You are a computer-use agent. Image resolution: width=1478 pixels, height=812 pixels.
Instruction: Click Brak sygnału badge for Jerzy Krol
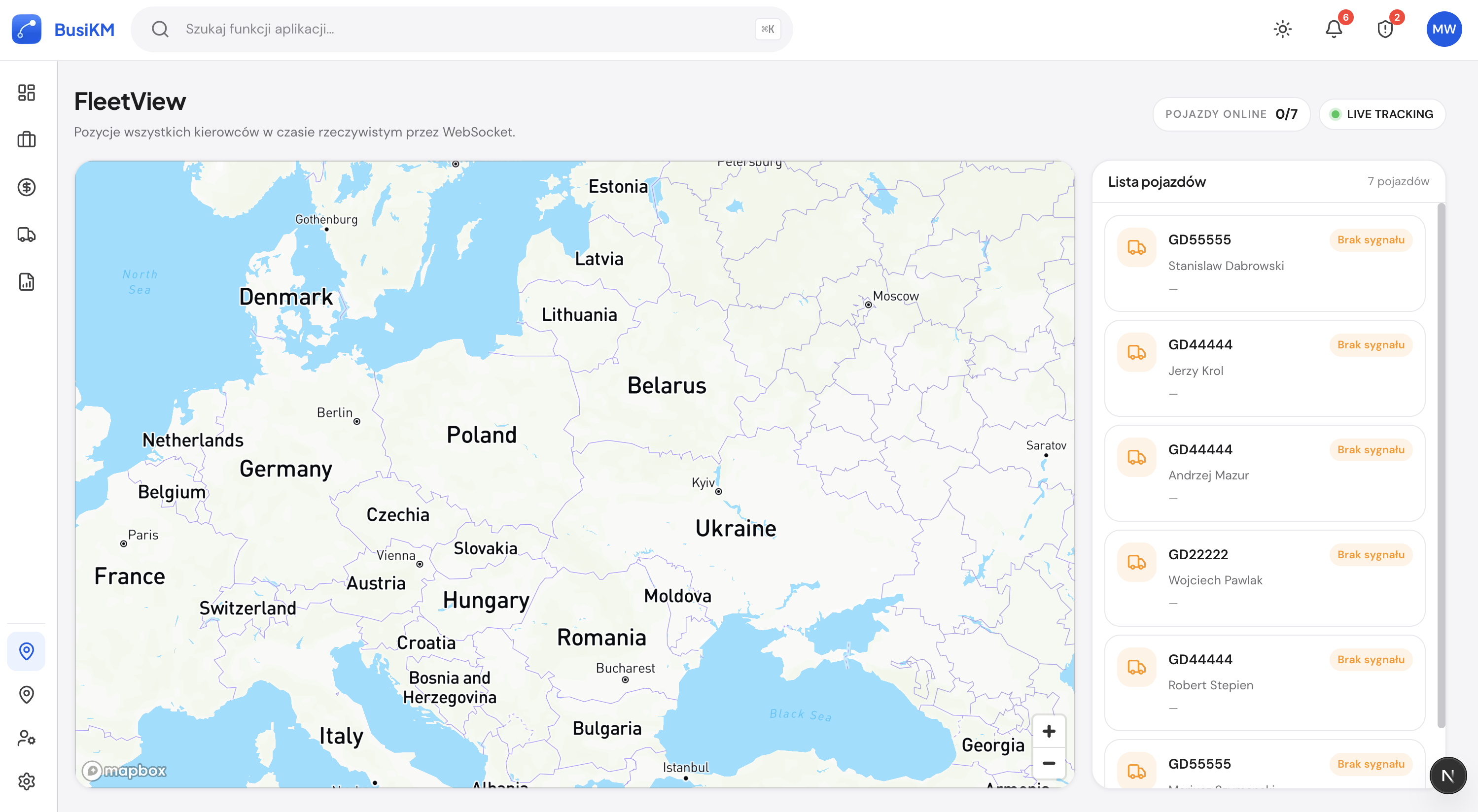pos(1371,344)
